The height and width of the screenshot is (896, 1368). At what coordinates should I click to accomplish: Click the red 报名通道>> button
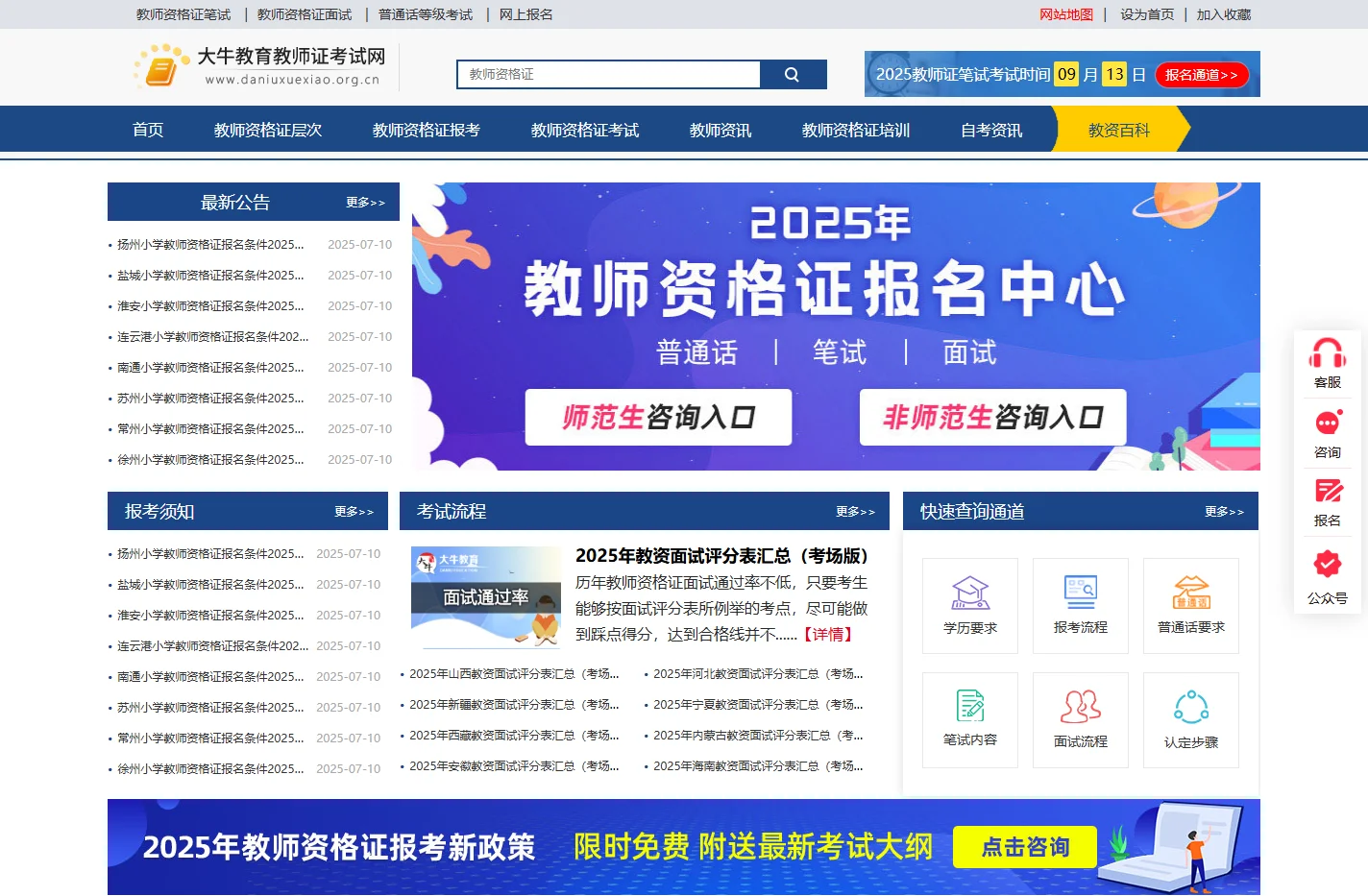point(1202,75)
